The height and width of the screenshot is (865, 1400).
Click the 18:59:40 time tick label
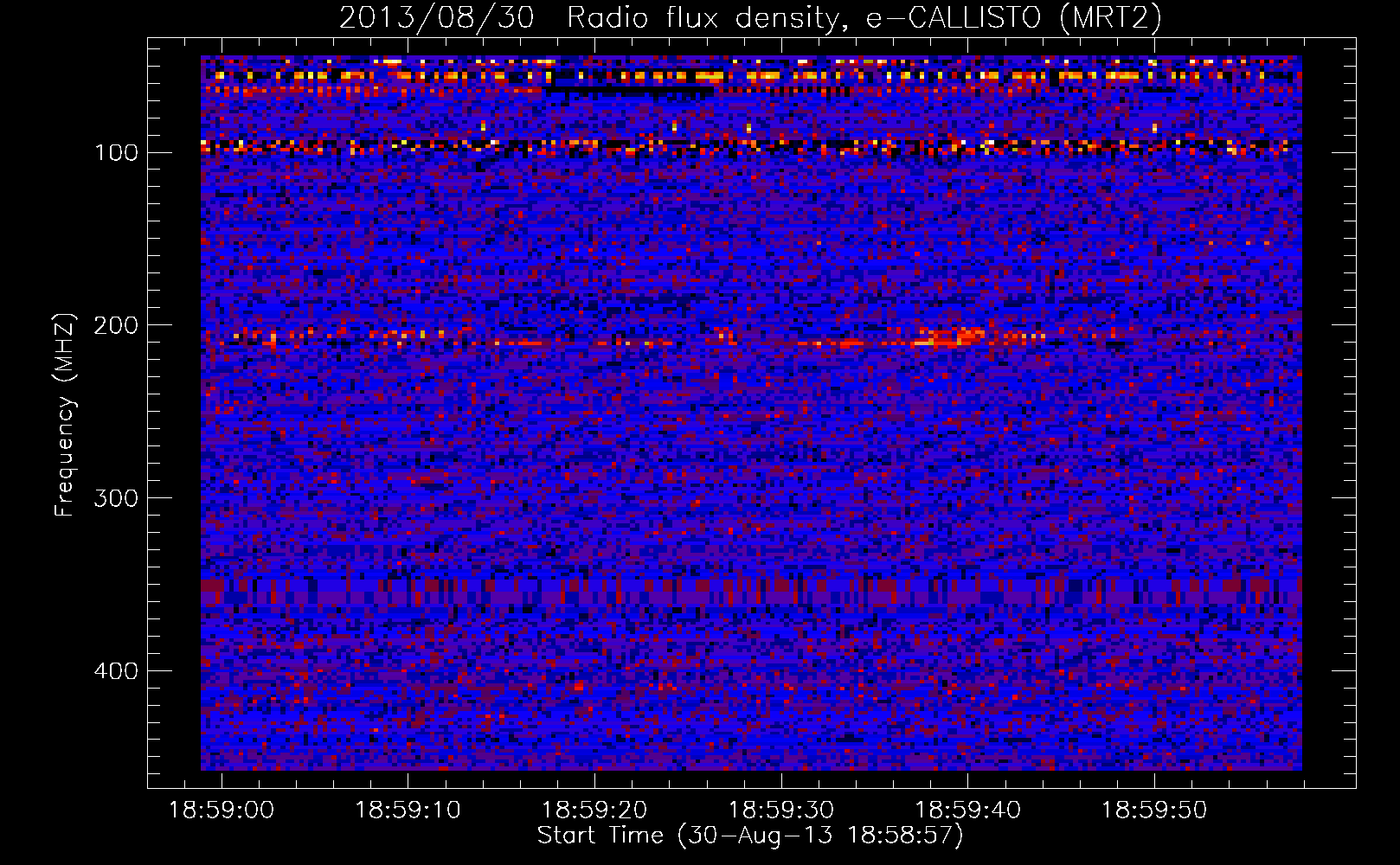pyautogui.click(x=967, y=811)
